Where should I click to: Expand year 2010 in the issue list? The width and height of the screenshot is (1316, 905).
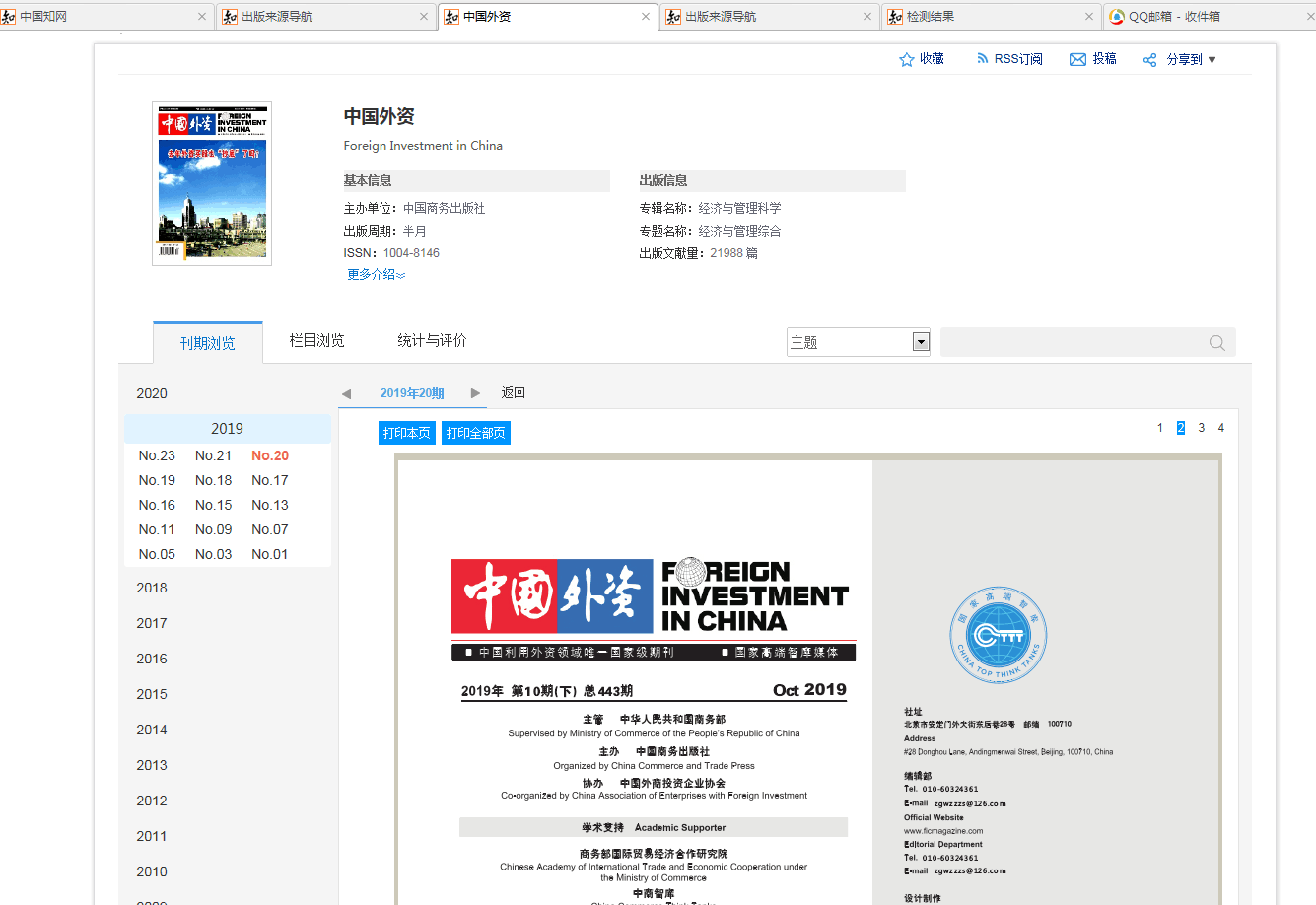[x=152, y=871]
